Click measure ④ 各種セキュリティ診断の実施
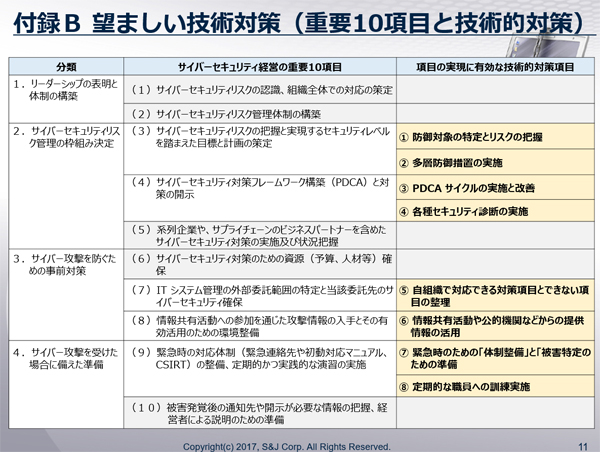The height and width of the screenshot is (452, 600). 495,211
